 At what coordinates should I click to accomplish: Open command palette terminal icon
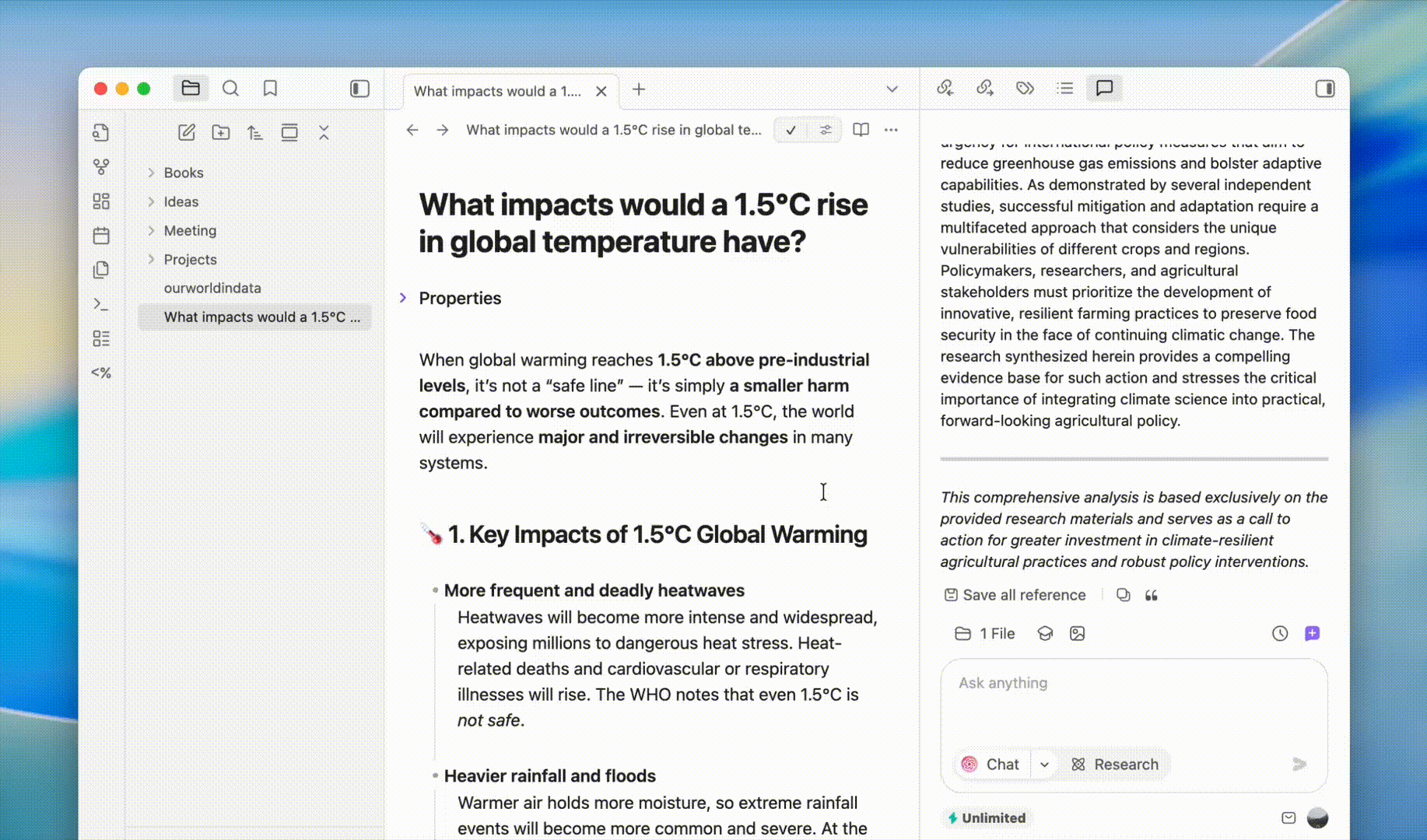pyautogui.click(x=101, y=303)
